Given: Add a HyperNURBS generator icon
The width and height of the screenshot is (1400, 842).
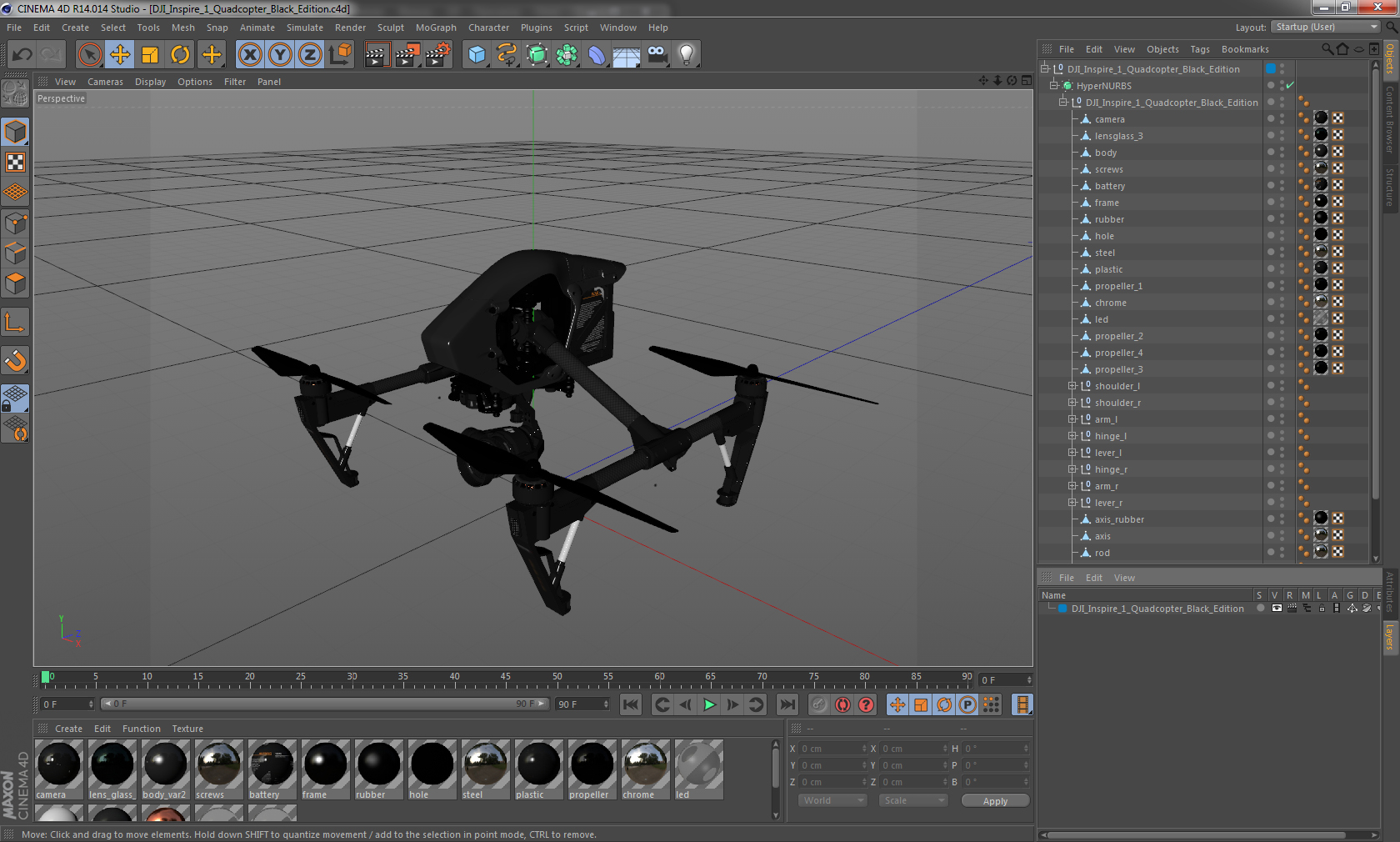Looking at the screenshot, I should coord(537,55).
